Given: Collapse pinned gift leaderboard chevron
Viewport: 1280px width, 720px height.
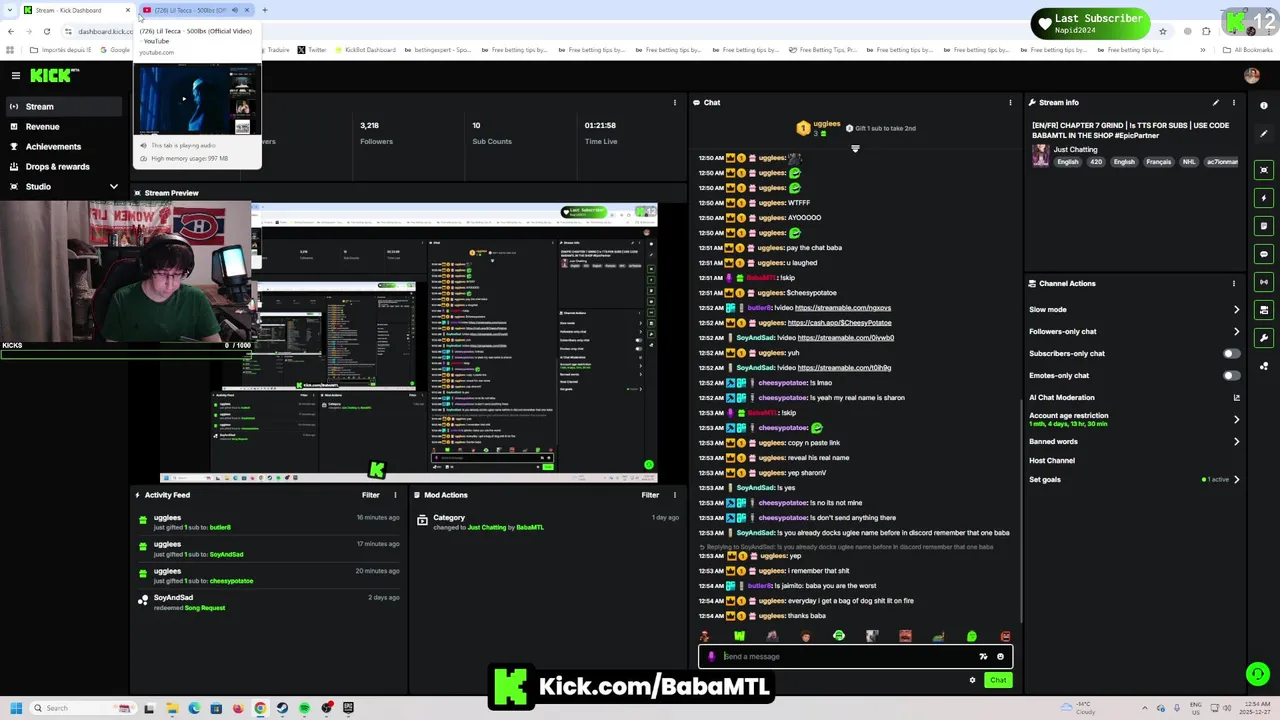Looking at the screenshot, I should (x=855, y=148).
